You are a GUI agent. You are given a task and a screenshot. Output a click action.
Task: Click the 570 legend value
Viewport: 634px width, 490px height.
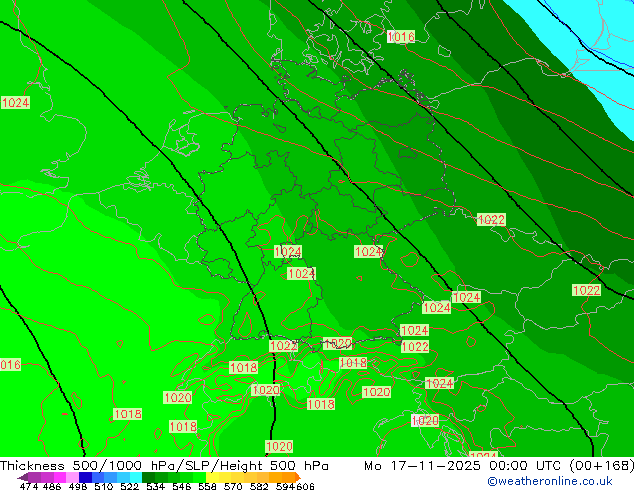click(x=233, y=486)
